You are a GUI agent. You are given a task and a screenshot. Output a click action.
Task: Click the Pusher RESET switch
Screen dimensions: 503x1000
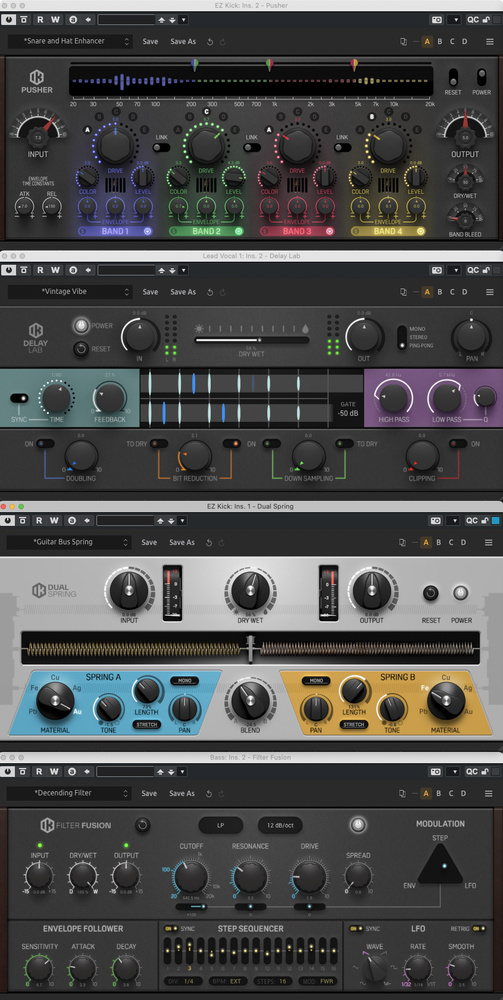pos(453,77)
